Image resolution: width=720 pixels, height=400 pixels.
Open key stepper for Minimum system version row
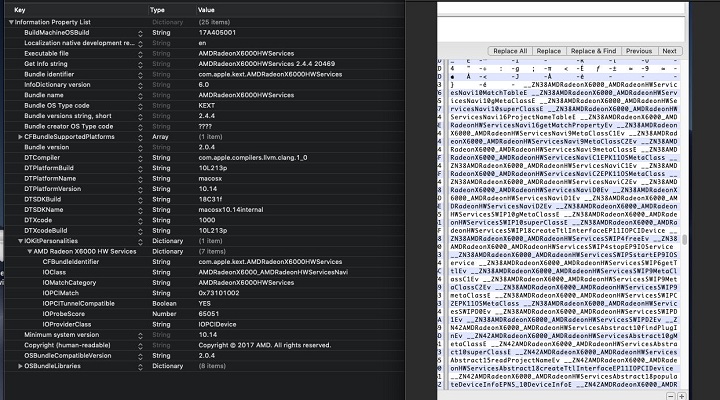click(x=140, y=335)
